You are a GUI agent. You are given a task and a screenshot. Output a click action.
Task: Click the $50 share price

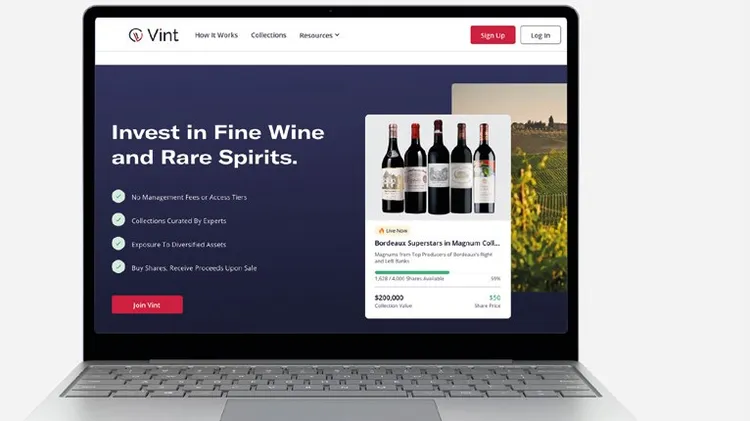495,298
